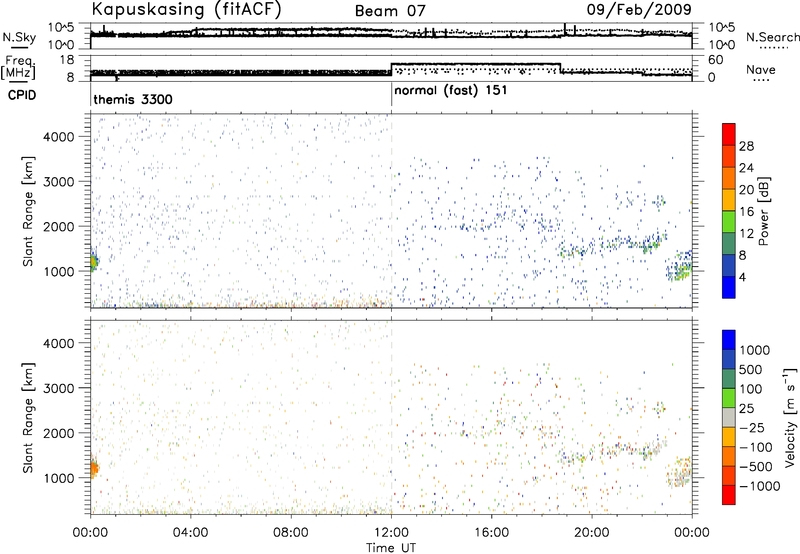Click the Kapuskasing (fitACF) plot title
This screenshot has height=554, width=800.
186,9
